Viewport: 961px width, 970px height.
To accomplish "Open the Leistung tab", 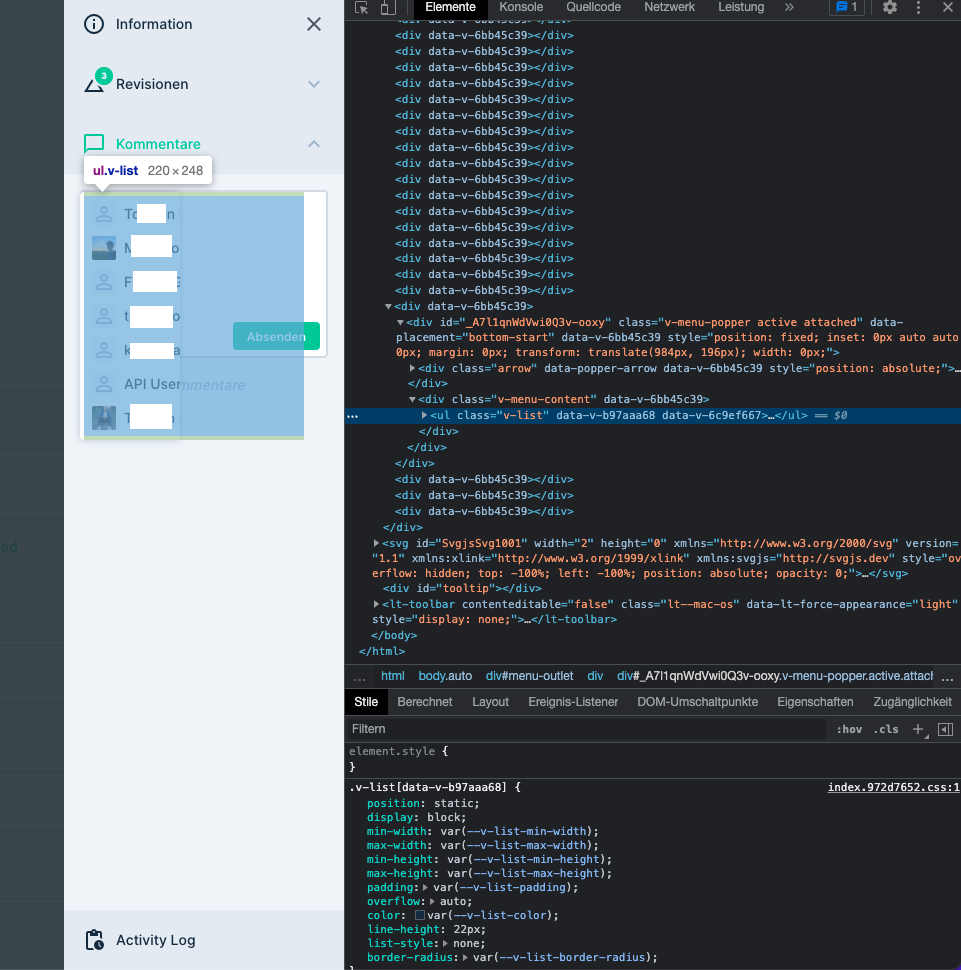I will pyautogui.click(x=741, y=7).
